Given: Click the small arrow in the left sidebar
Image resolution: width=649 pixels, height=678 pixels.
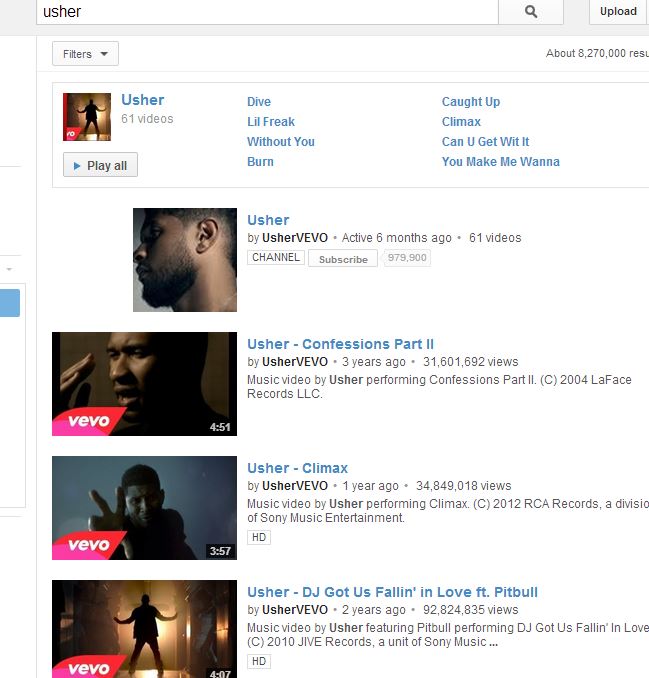Looking at the screenshot, I should click(9, 269).
